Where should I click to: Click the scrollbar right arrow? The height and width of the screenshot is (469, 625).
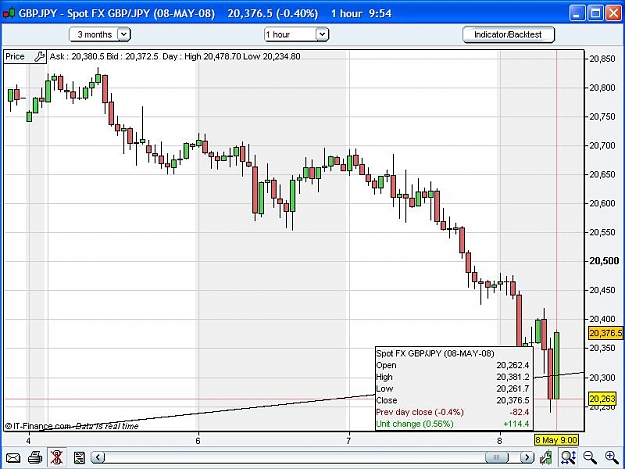pos(527,457)
